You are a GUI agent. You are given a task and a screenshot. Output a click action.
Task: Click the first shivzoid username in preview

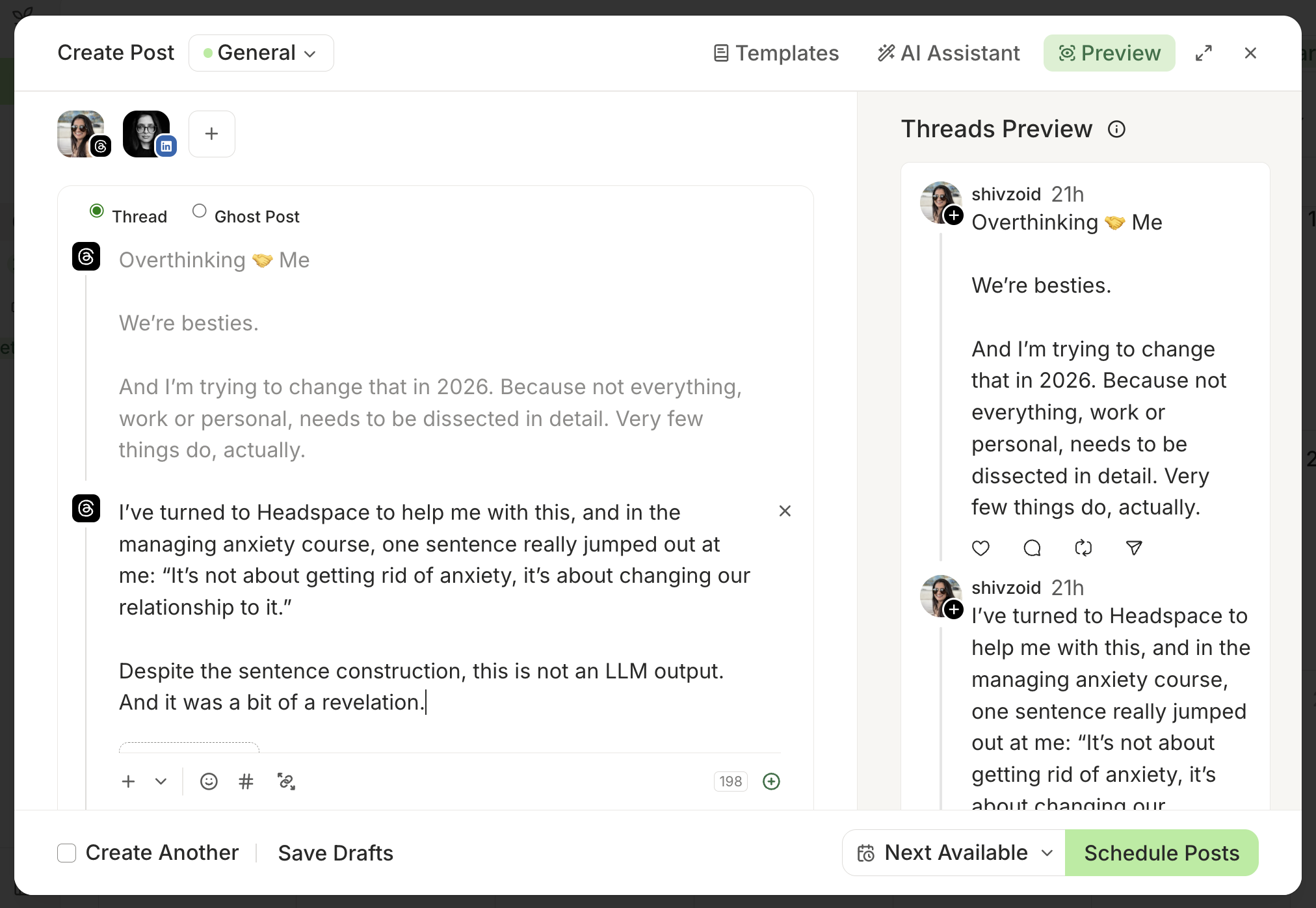coord(1007,194)
